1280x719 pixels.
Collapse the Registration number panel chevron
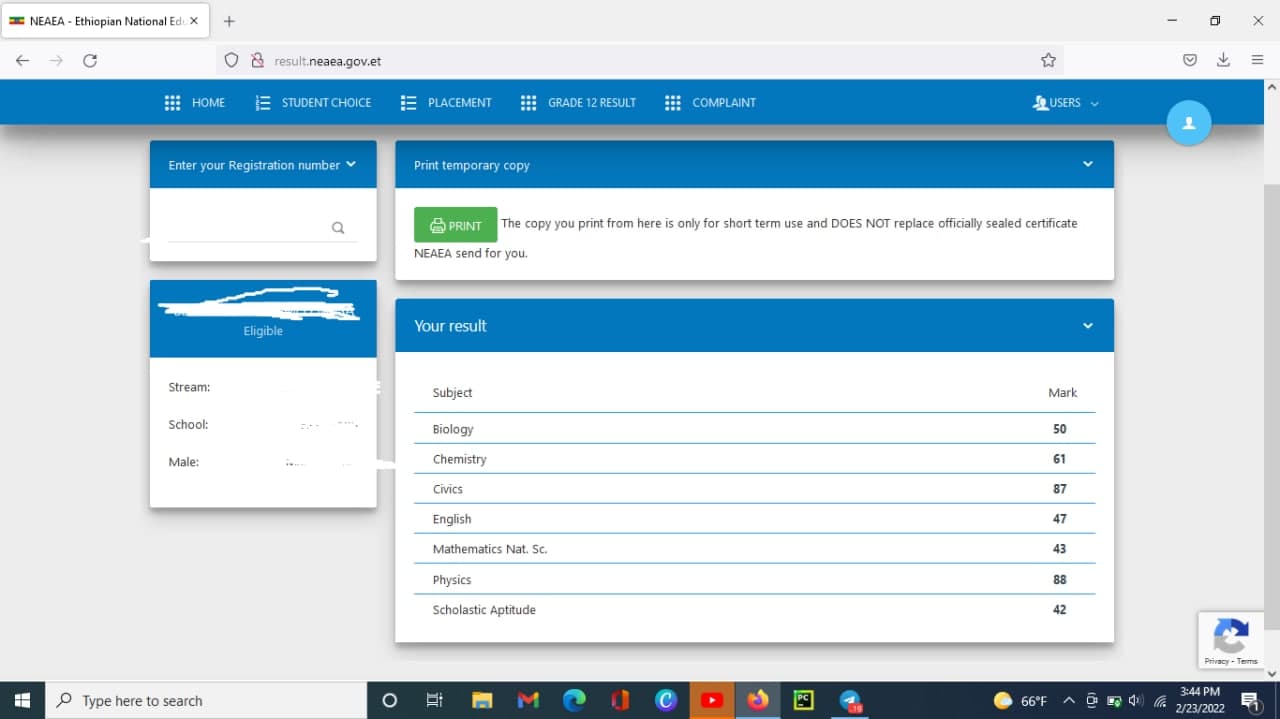351,165
